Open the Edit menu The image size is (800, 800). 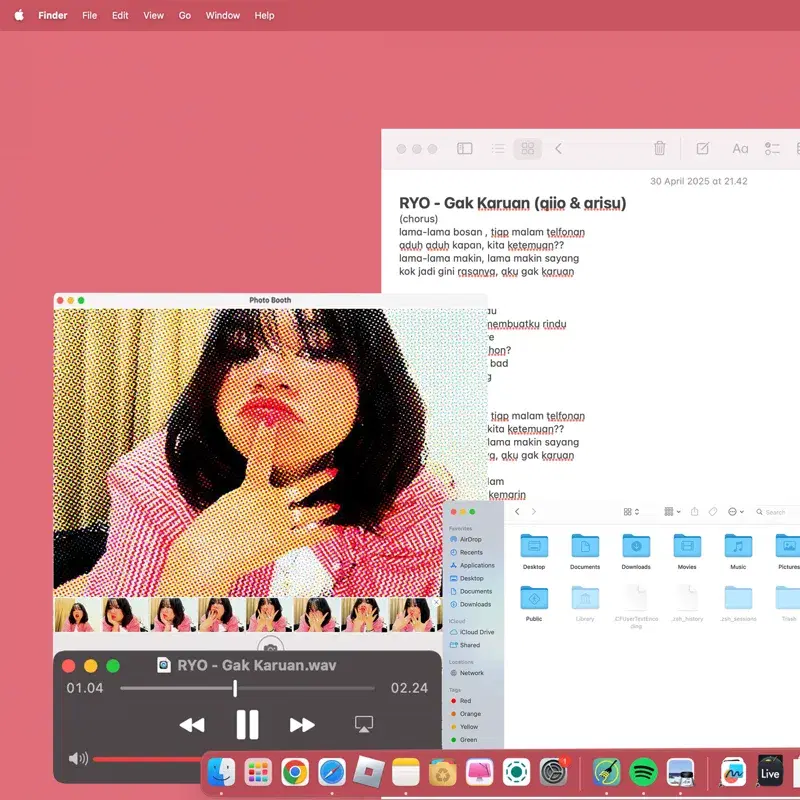coord(120,15)
